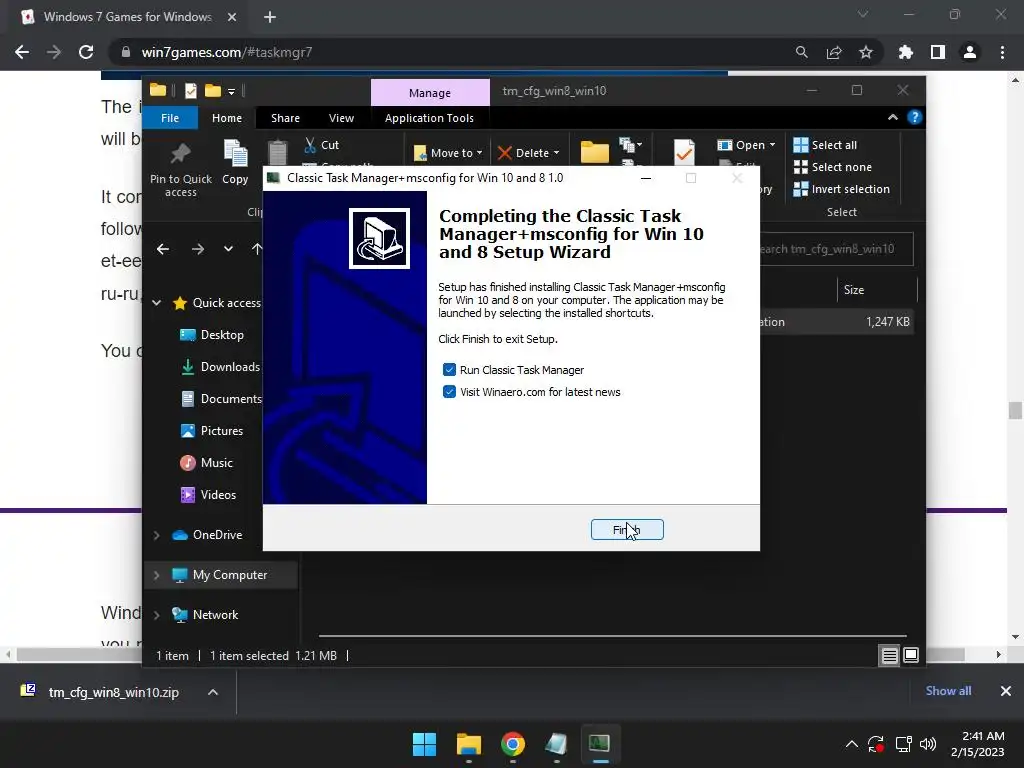Collapse the Explorer ribbon chevron
The image size is (1024, 768).
[x=893, y=118]
